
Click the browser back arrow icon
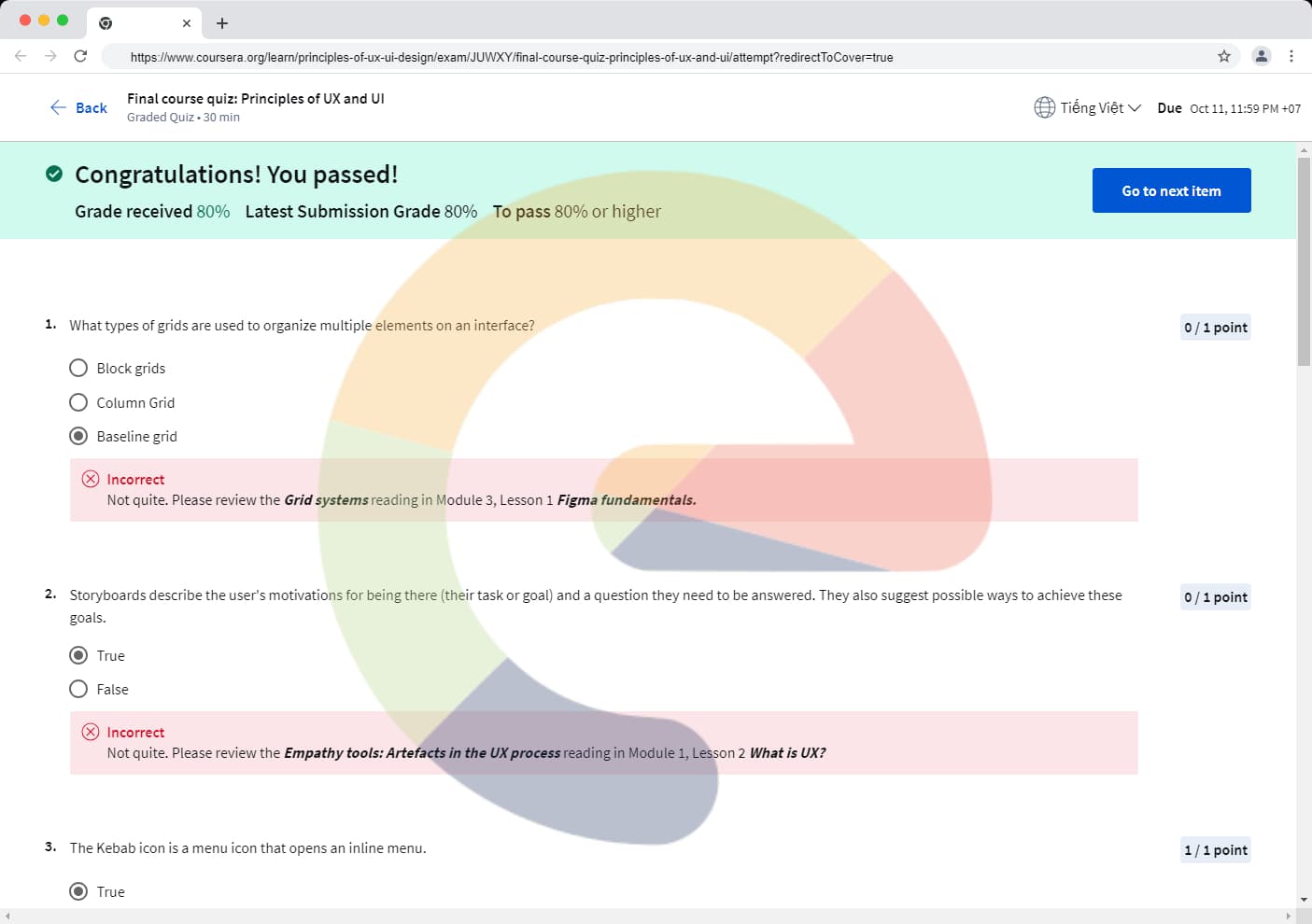point(21,56)
